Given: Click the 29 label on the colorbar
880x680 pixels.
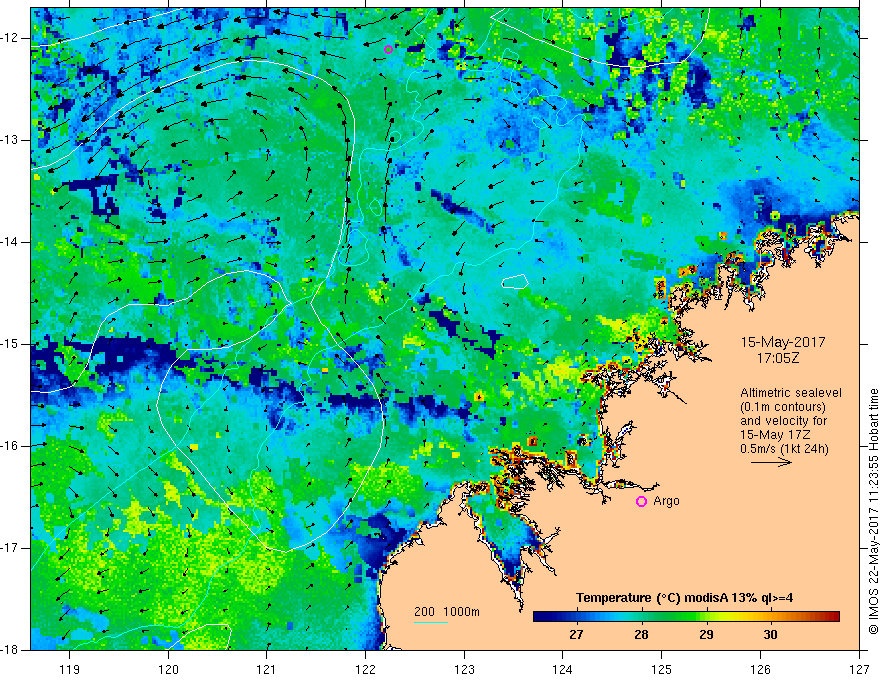Looking at the screenshot, I should click(706, 635).
